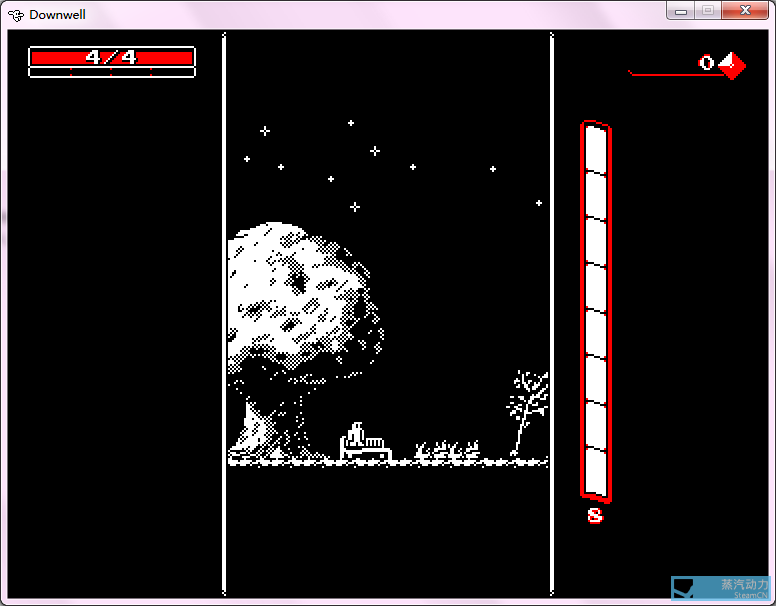This screenshot has width=776, height=606.
Task: Click the Downwell app icon in title bar
Action: tap(16, 15)
